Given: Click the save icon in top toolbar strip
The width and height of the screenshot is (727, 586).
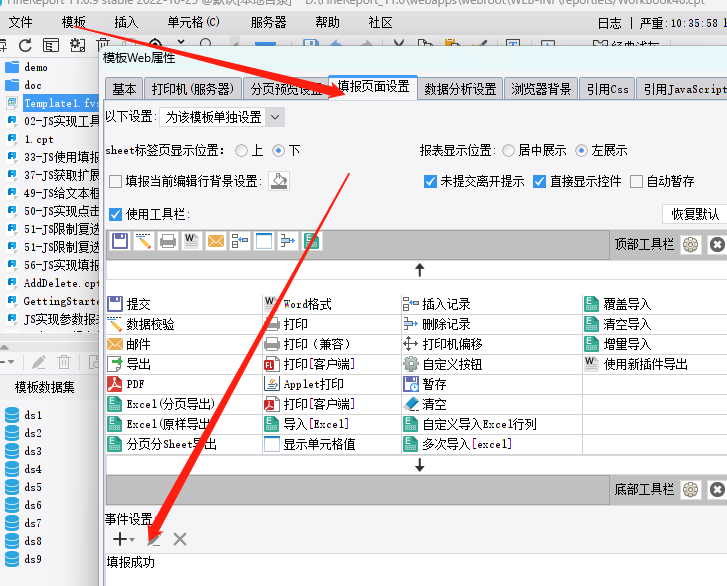Looking at the screenshot, I should point(120,241).
